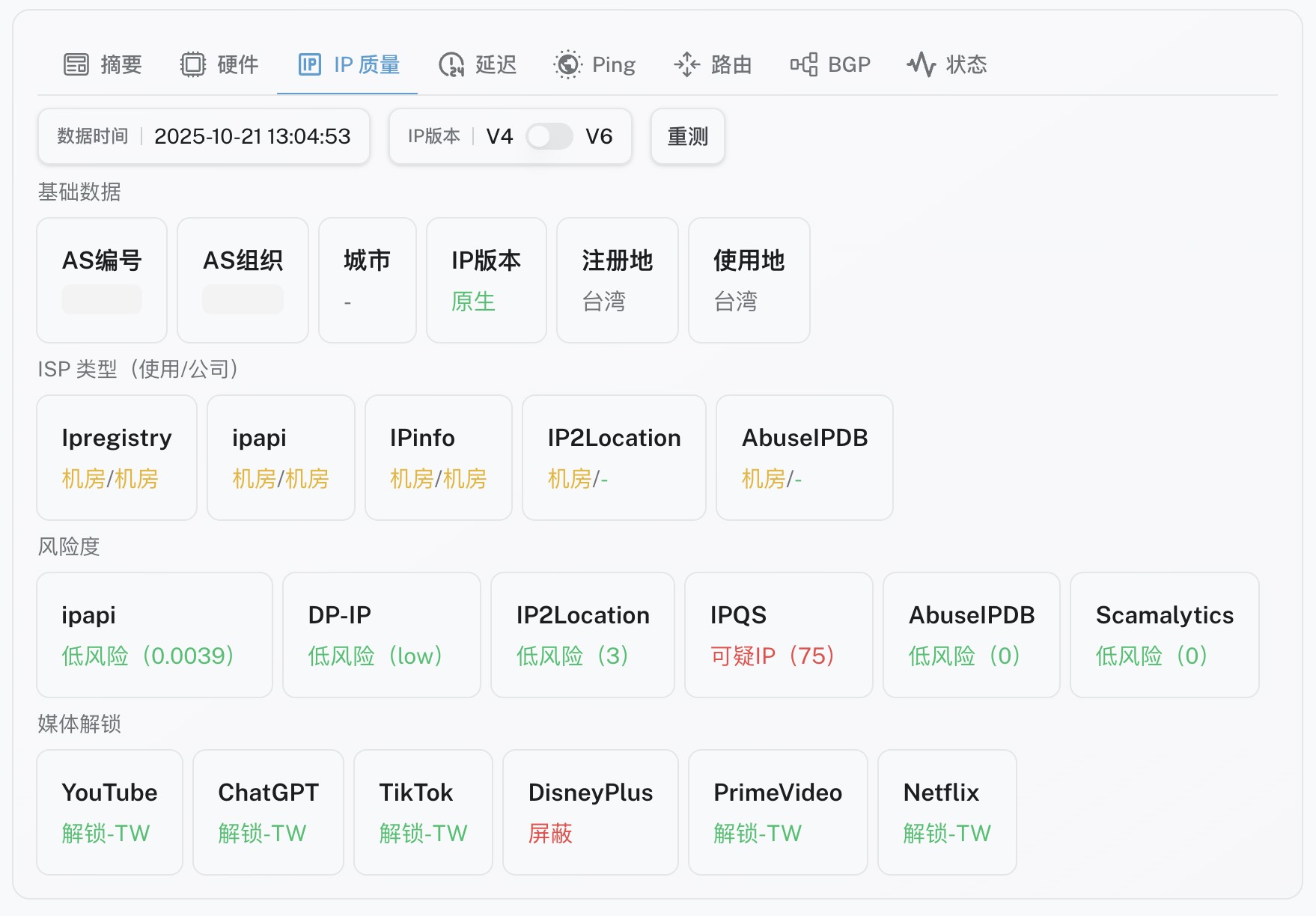The width and height of the screenshot is (1316, 916).
Task: Click the 延迟 clock icon
Action: coord(451,65)
